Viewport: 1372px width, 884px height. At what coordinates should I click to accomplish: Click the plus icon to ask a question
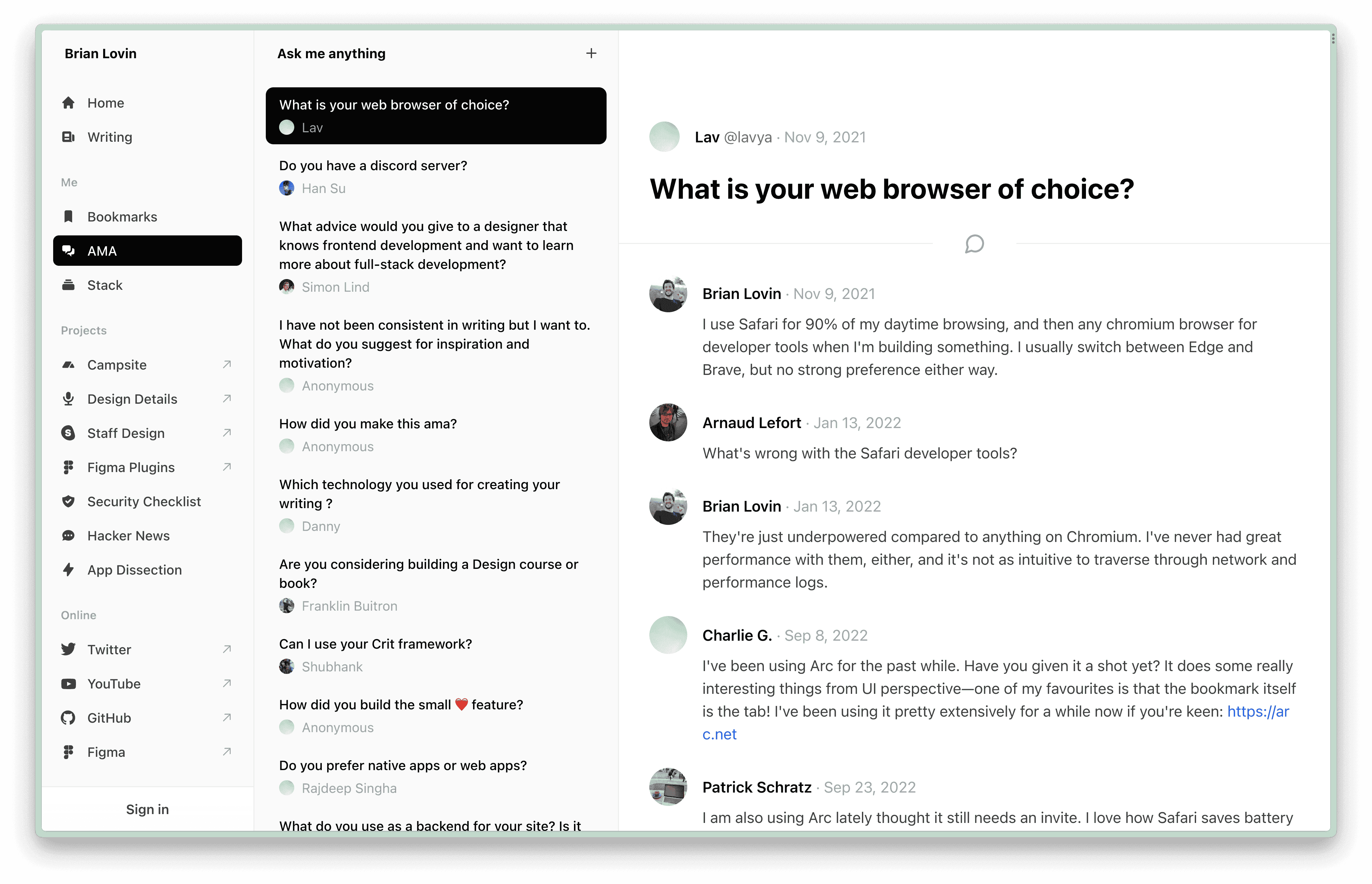pyautogui.click(x=591, y=53)
